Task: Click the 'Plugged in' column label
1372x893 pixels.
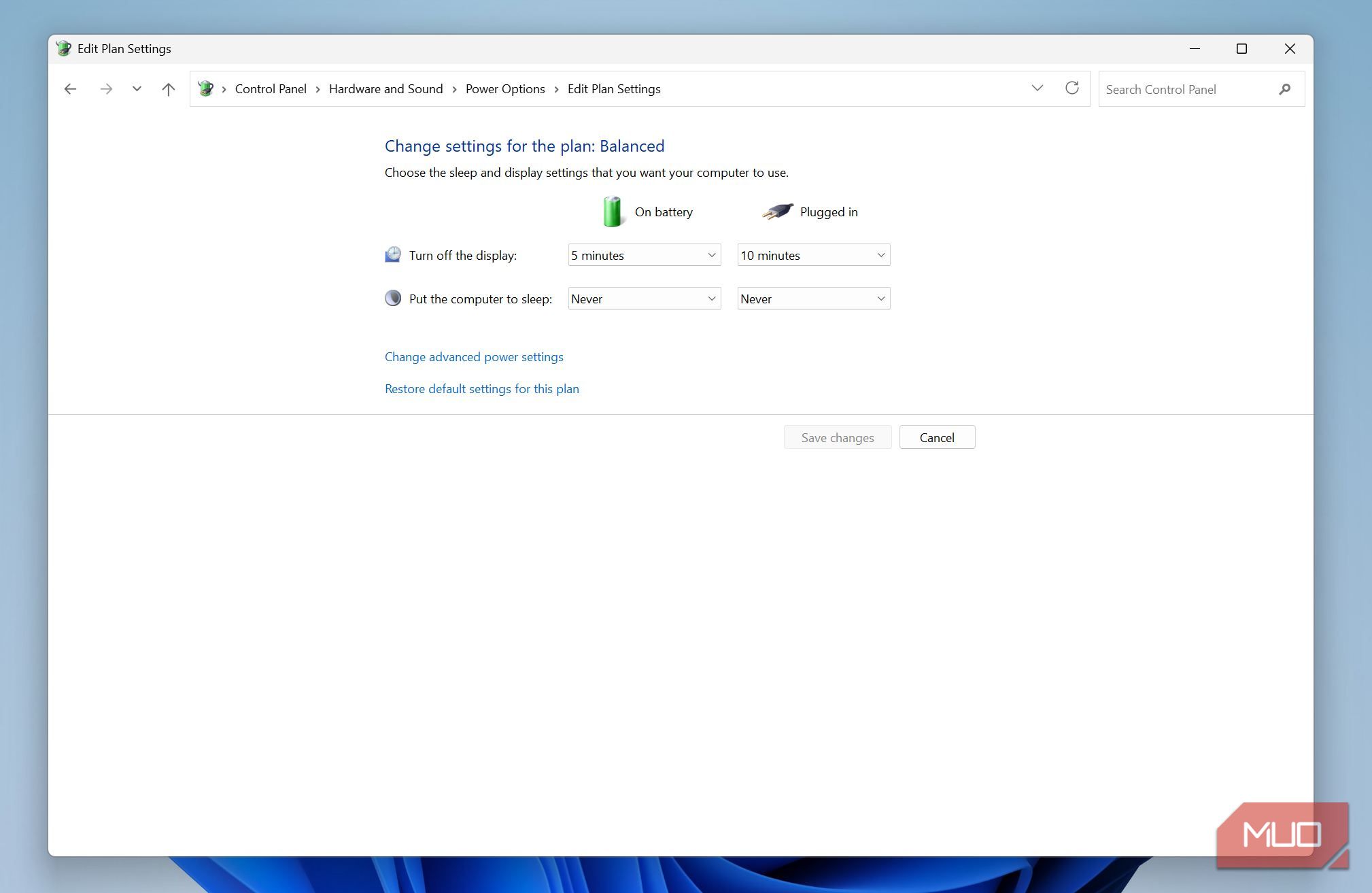Action: (x=829, y=212)
